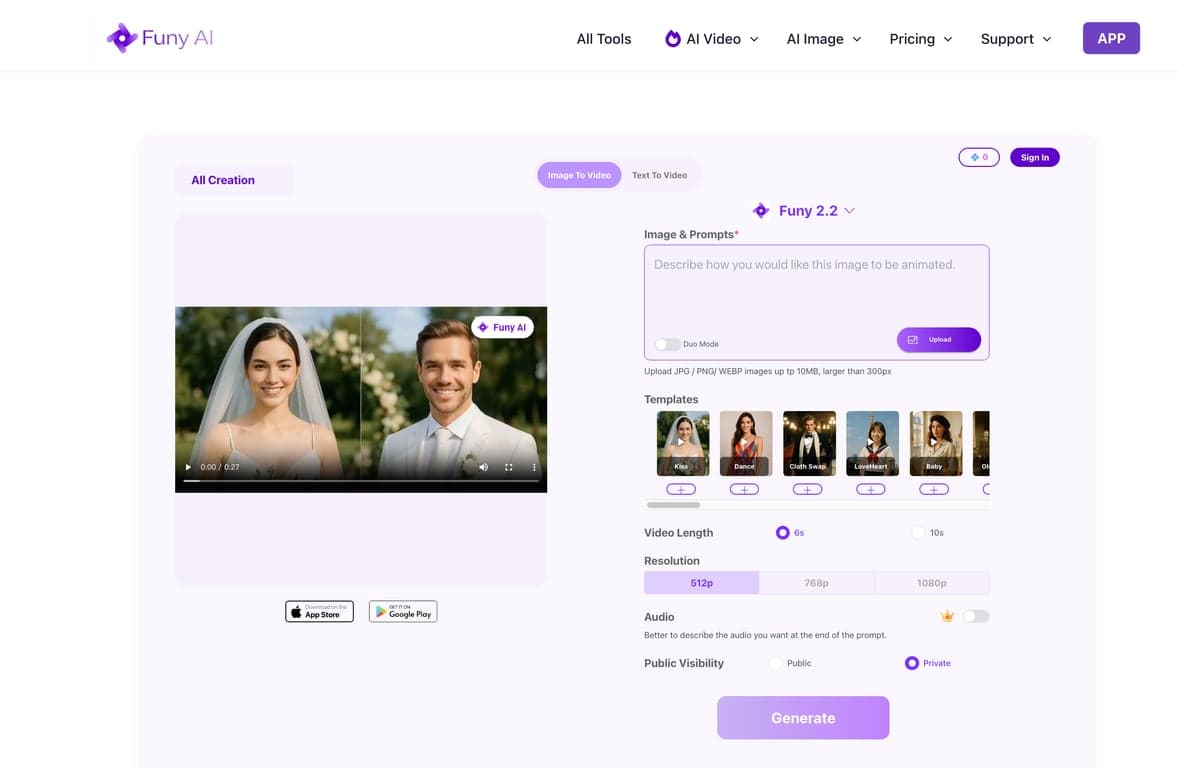Screen dimensions: 1179x768
Task: Open video player more options menu
Action: [534, 467]
